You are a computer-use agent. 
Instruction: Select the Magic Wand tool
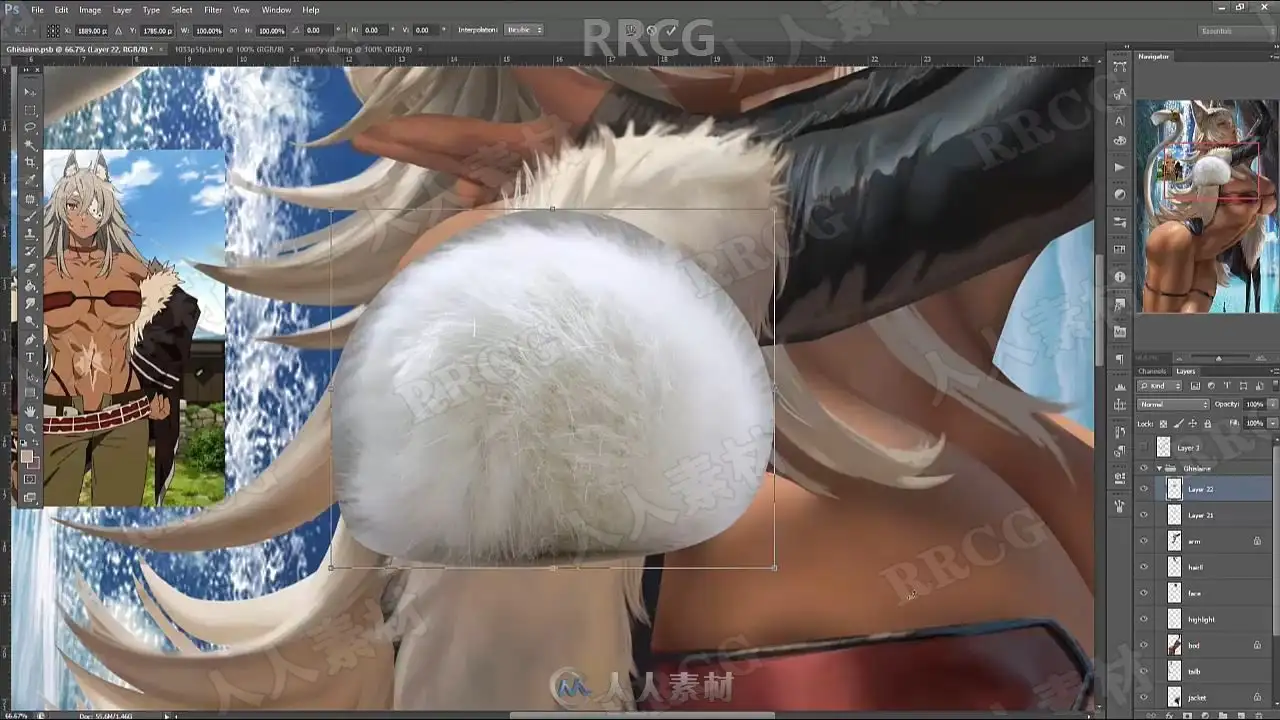[30, 146]
